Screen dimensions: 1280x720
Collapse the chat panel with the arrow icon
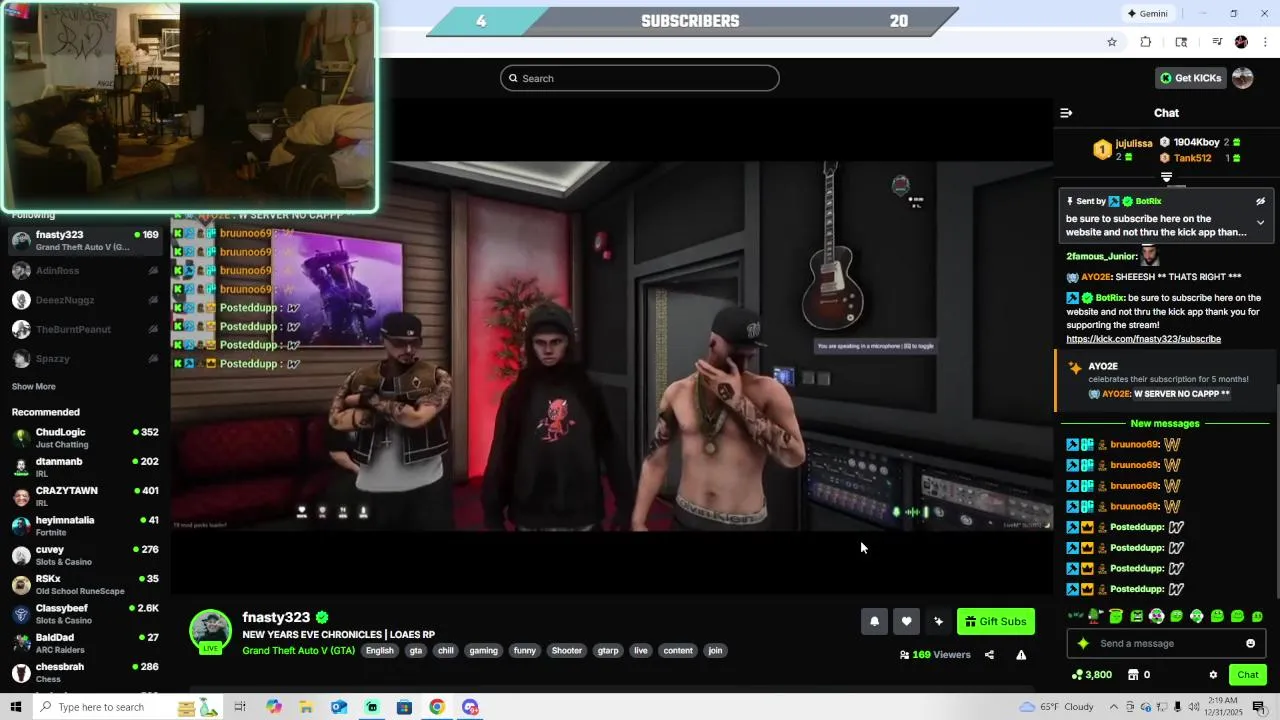1066,113
